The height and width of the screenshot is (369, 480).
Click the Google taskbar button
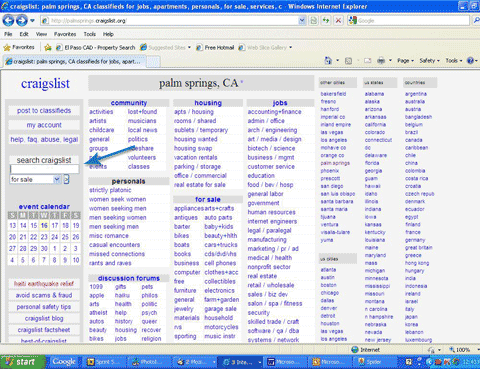point(64,362)
